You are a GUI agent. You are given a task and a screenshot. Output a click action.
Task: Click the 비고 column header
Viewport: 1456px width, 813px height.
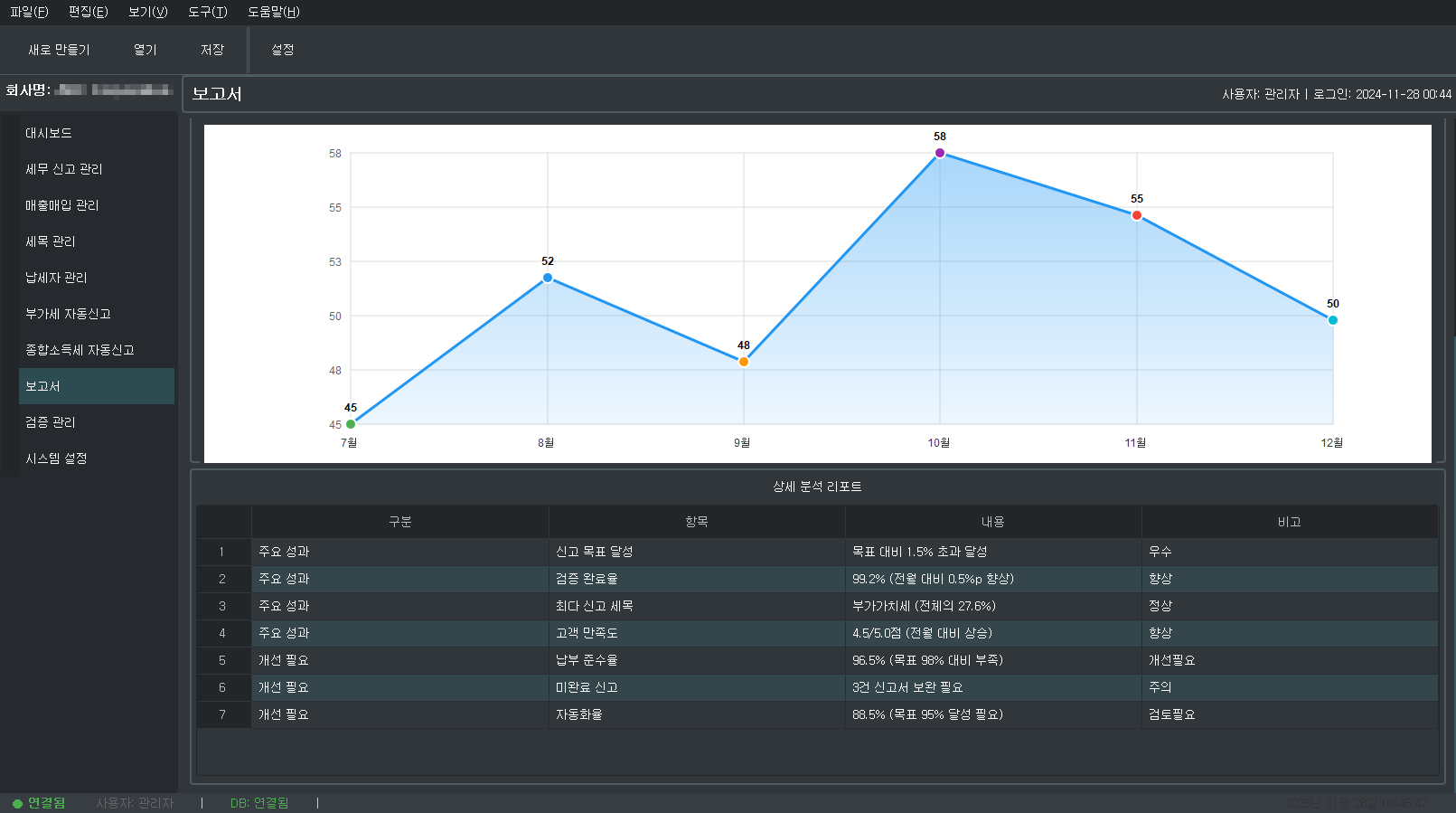1289,522
